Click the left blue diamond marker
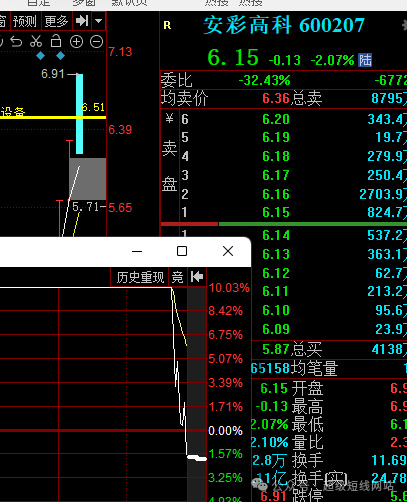The width and height of the screenshot is (407, 502). (40, 56)
